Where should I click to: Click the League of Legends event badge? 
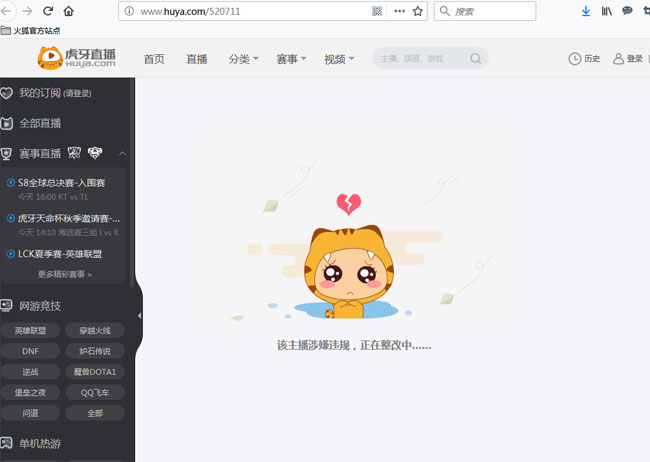point(74,153)
